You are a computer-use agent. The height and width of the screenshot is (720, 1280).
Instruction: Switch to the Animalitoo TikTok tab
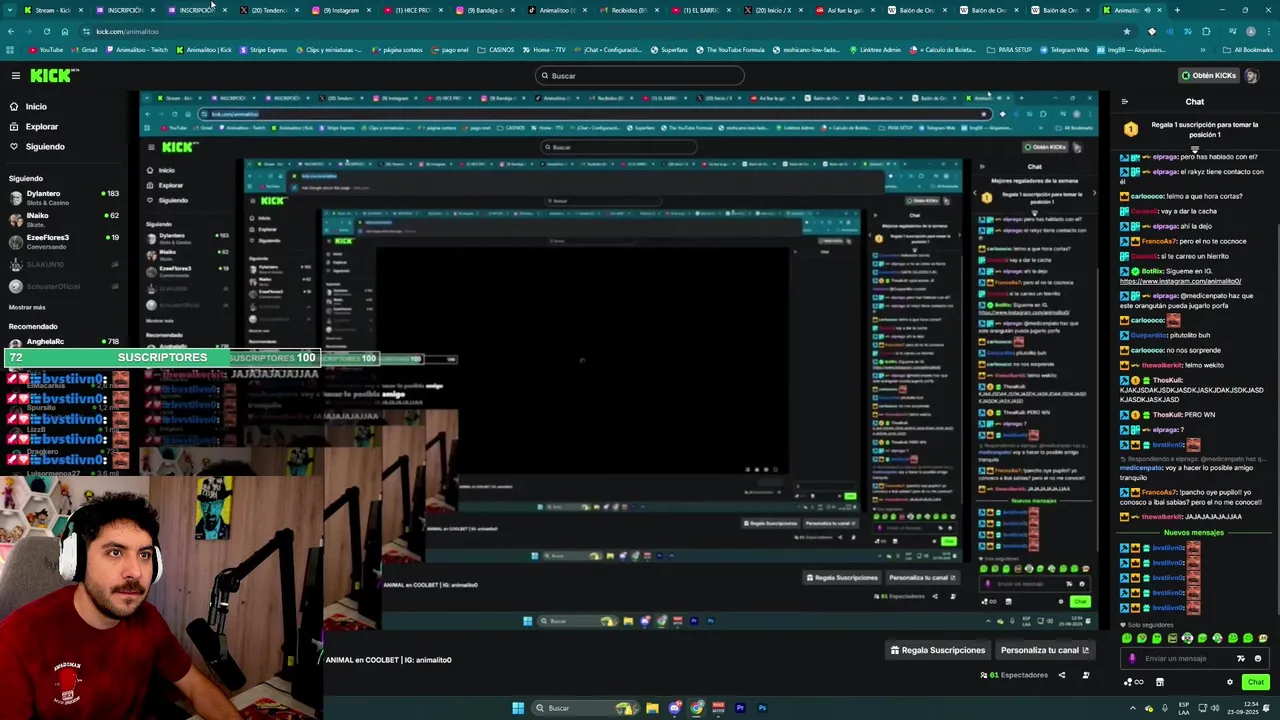556,10
